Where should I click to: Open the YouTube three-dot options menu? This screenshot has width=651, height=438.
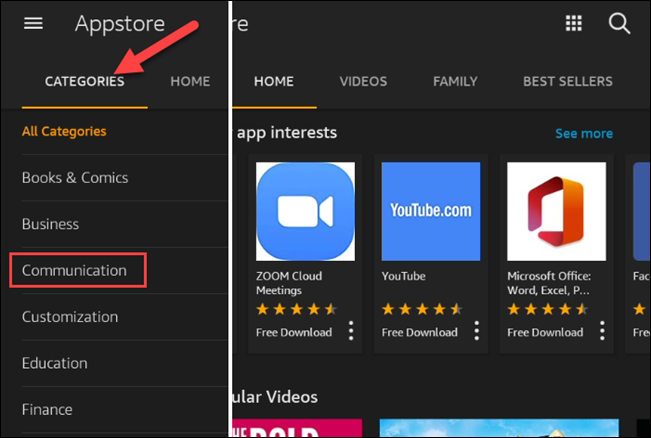click(x=477, y=331)
